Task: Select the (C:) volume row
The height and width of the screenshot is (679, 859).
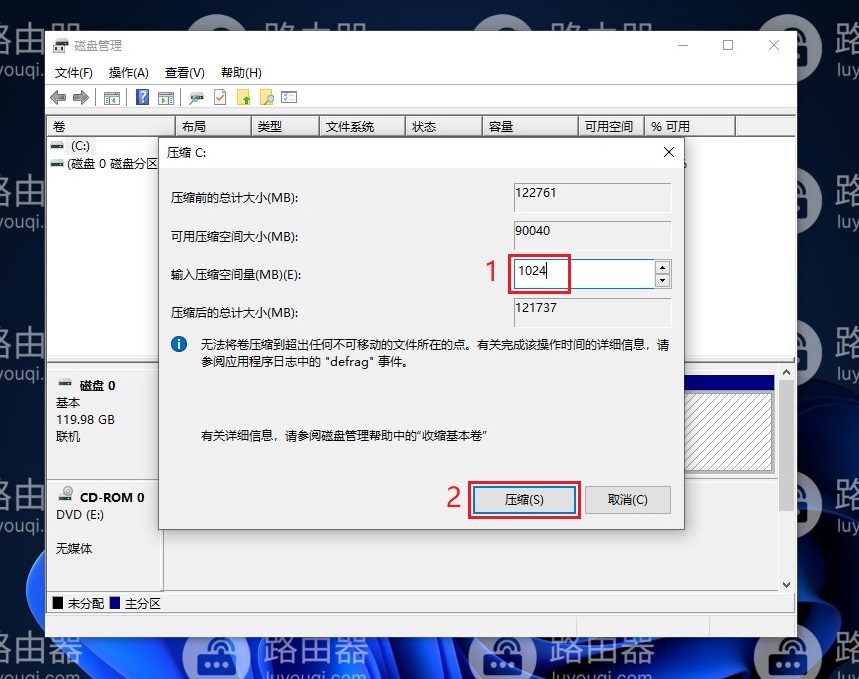Action: 80,146
